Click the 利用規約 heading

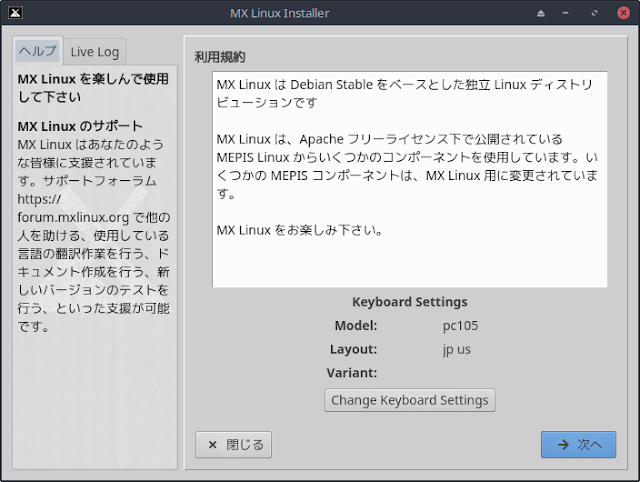point(220,57)
